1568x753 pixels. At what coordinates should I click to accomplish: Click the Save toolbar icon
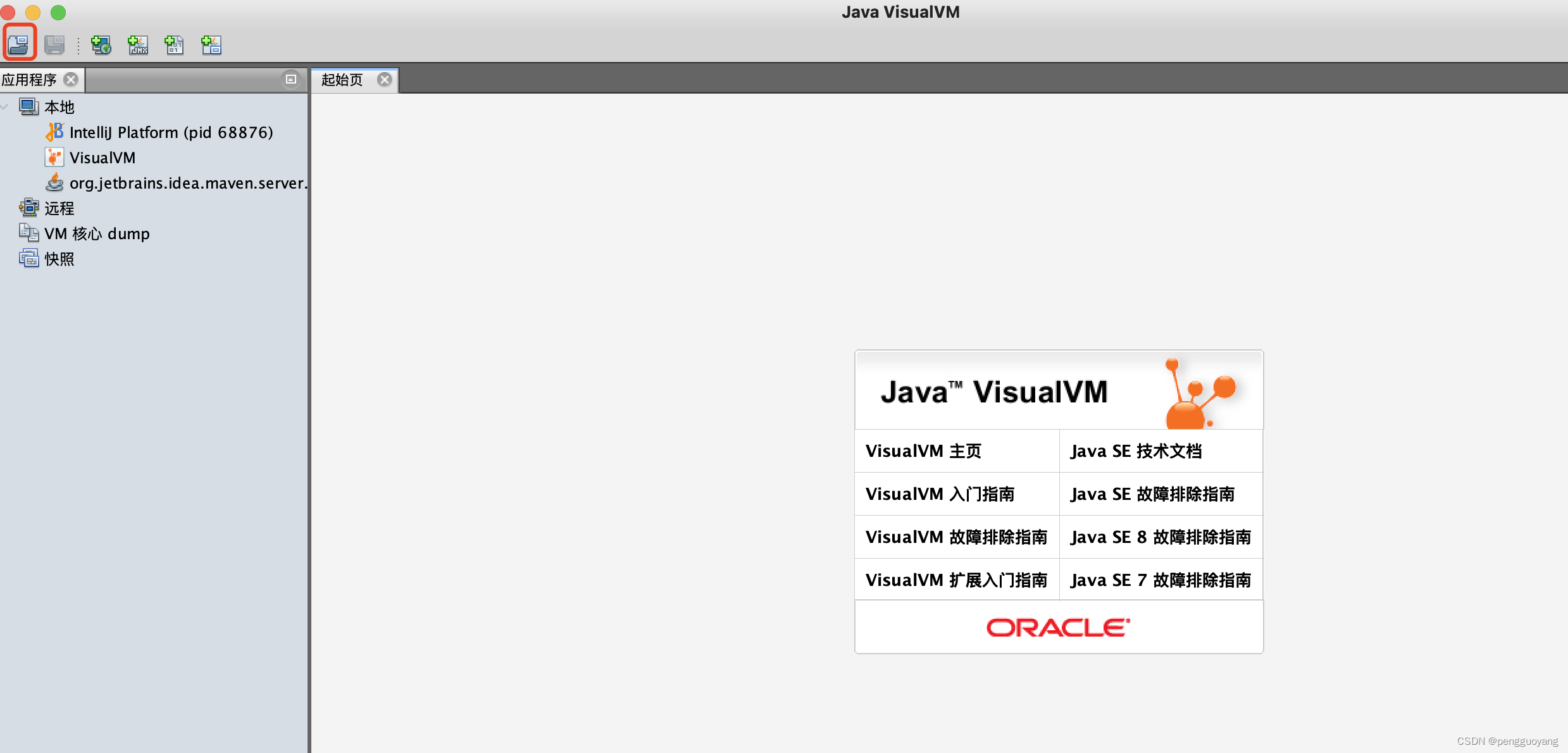click(54, 44)
